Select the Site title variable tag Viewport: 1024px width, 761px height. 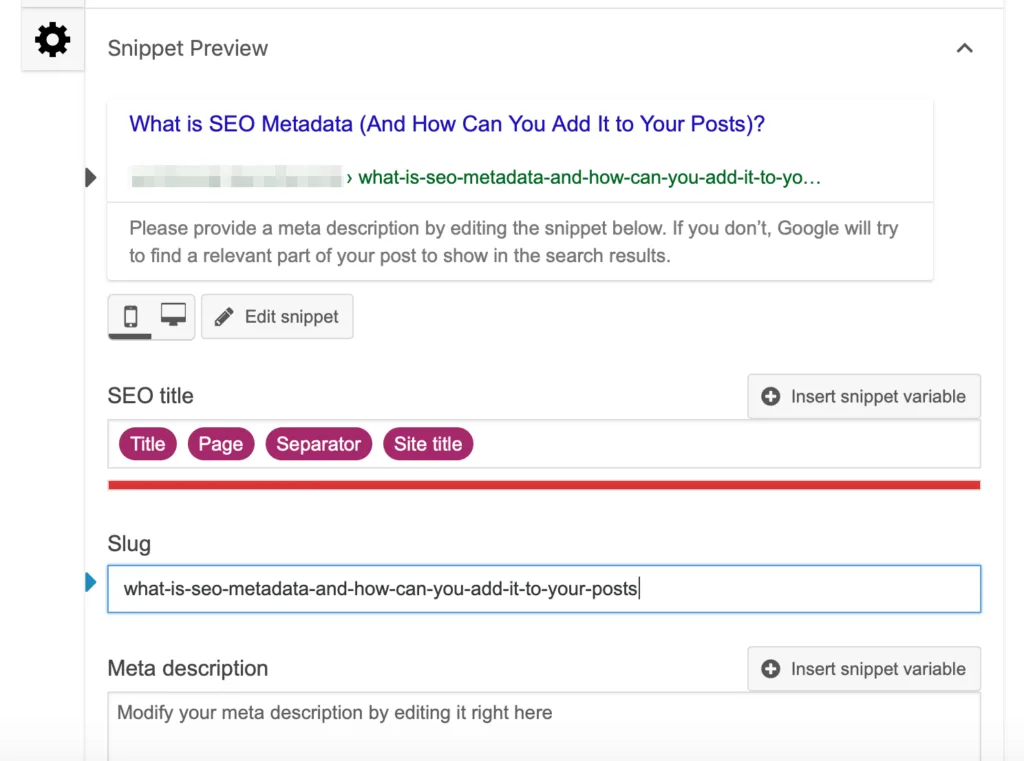click(x=428, y=444)
